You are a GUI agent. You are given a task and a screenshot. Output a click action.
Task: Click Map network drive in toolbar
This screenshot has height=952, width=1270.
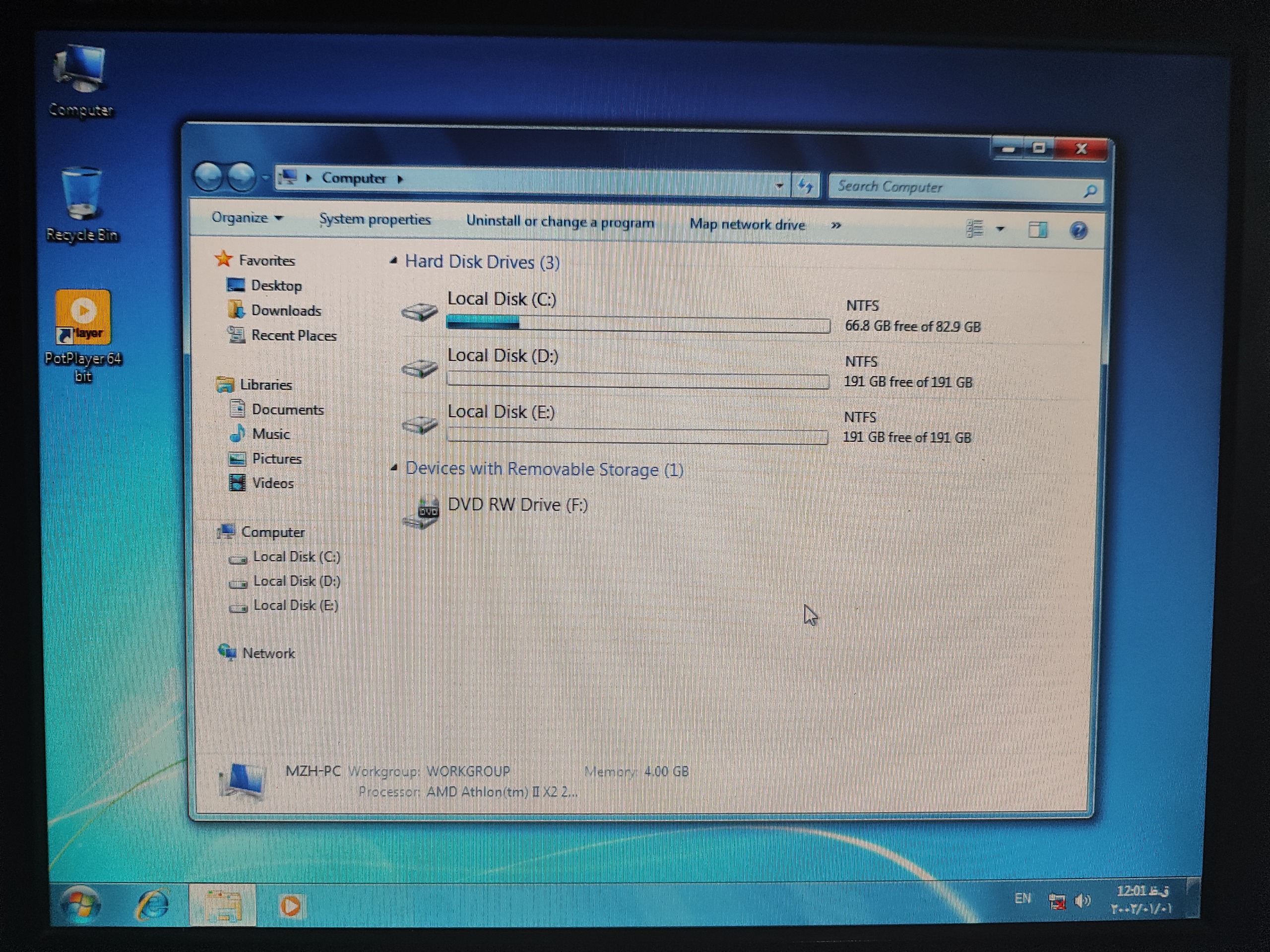747,225
